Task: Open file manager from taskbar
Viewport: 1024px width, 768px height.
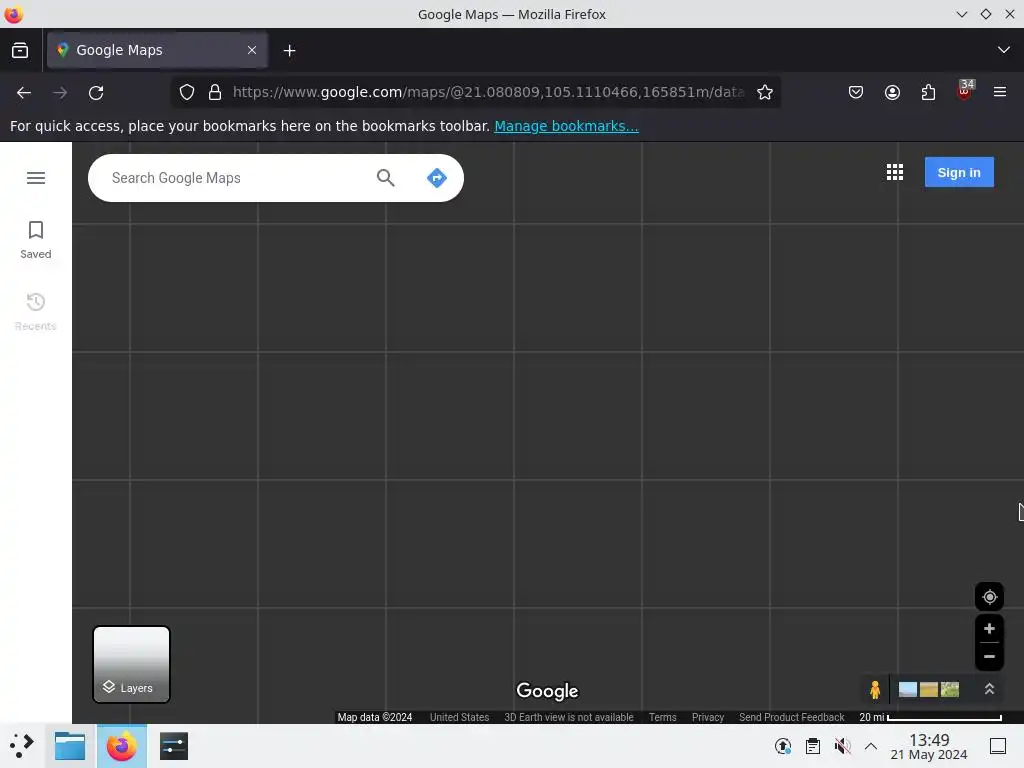Action: [70, 746]
